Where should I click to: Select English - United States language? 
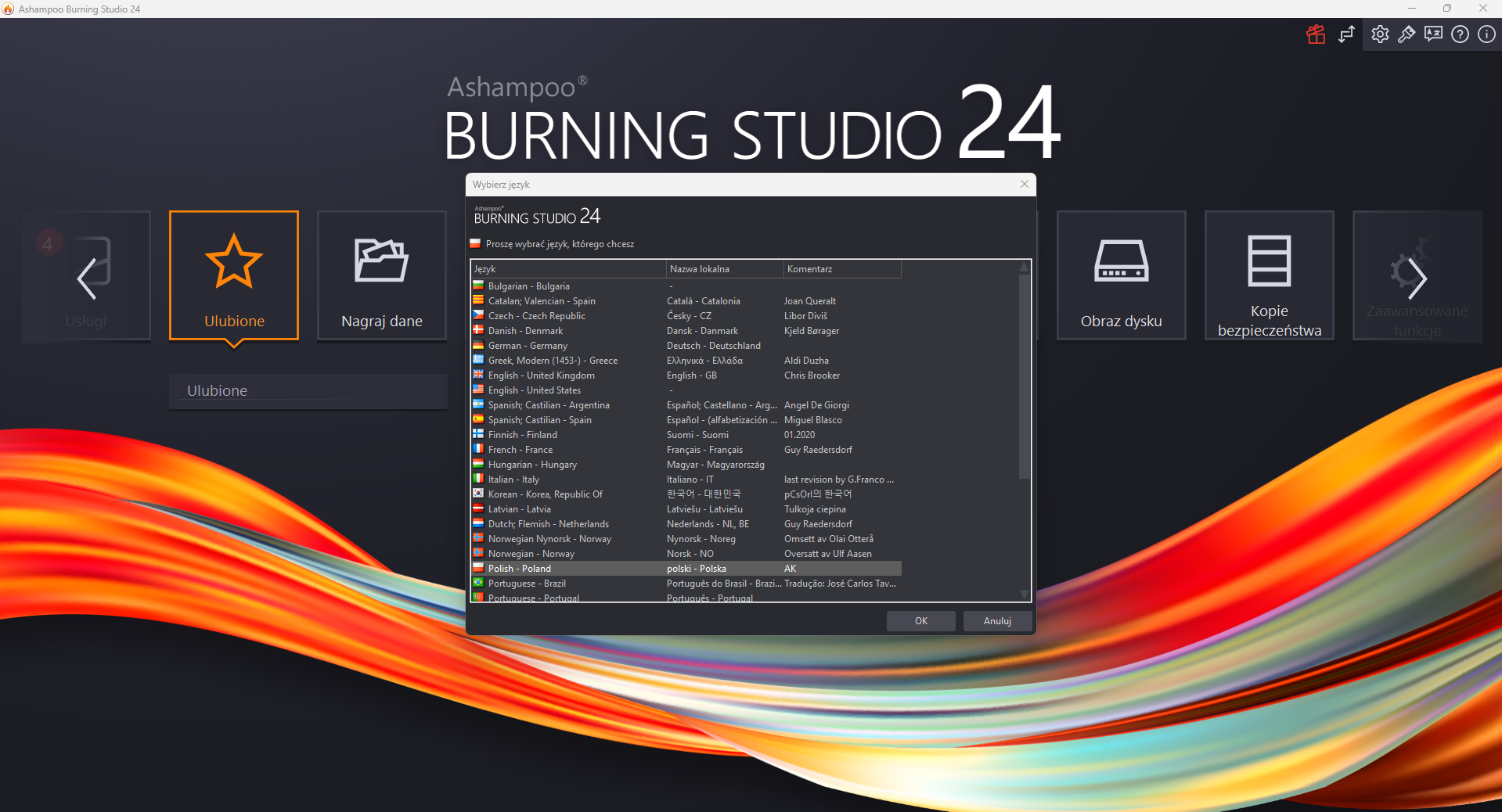pos(686,390)
